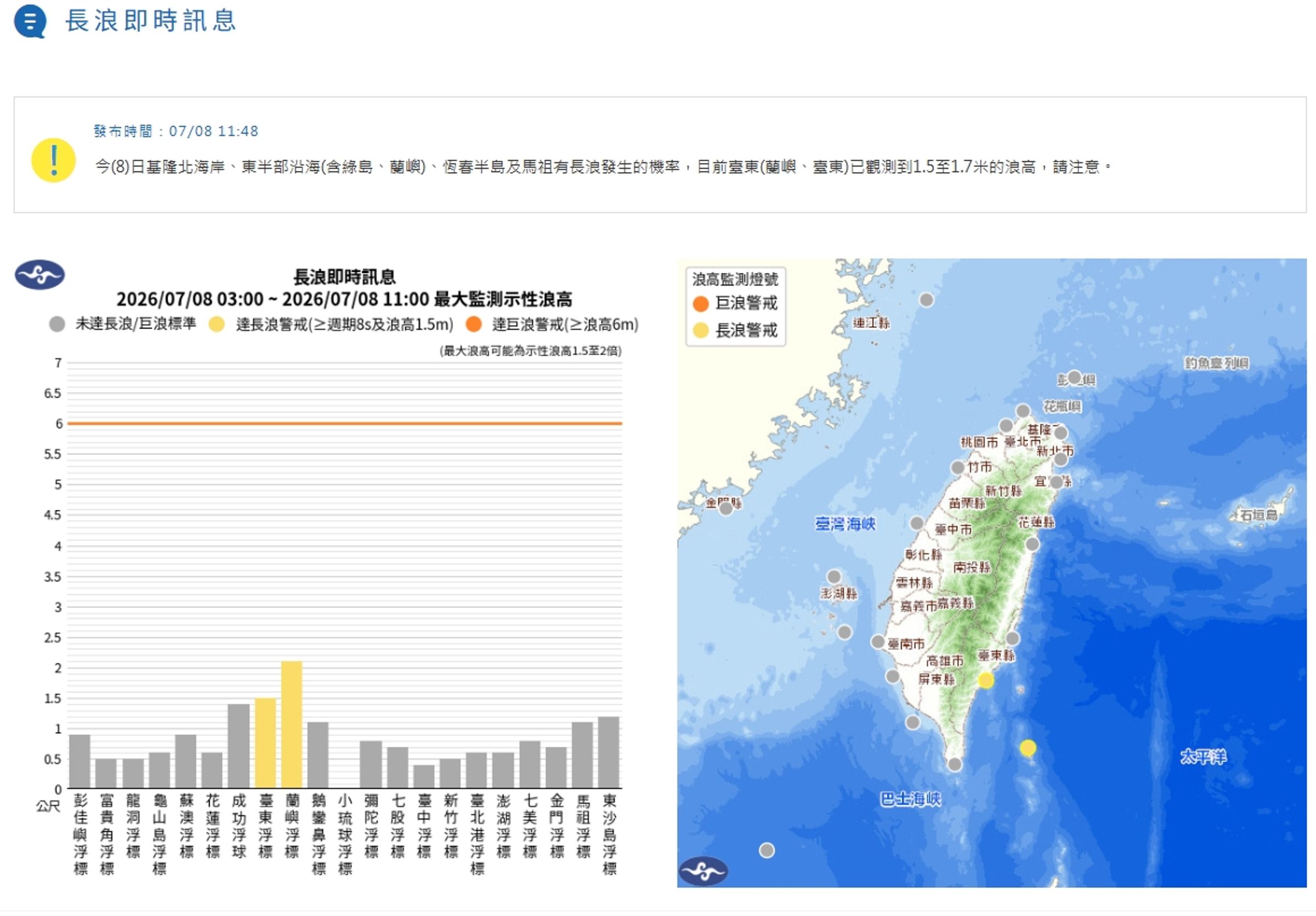Click the yellow 蘭嶼浮標 bar in the chart
The height and width of the screenshot is (916, 1316).
(292, 725)
